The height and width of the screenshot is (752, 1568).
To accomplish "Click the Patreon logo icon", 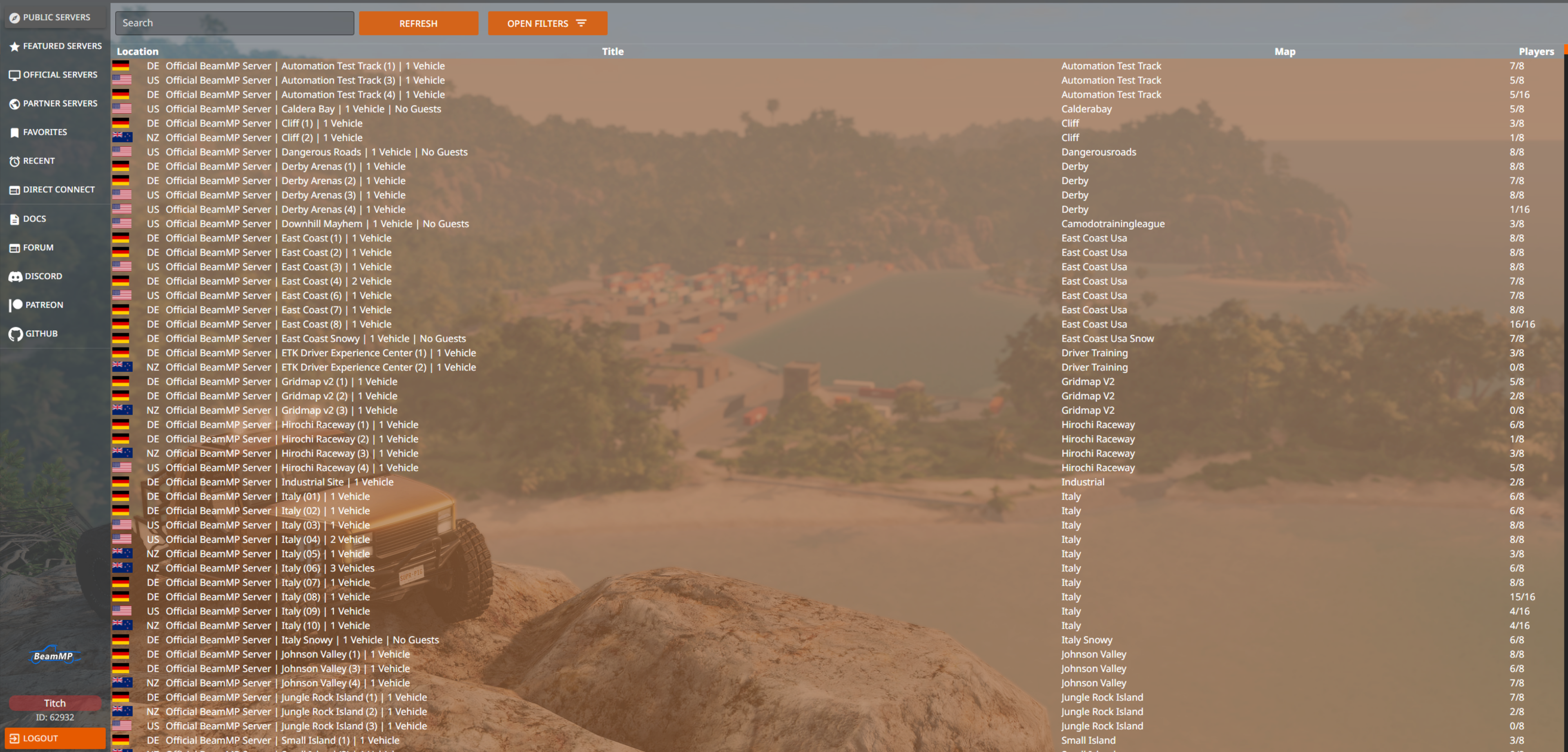I will [x=15, y=305].
